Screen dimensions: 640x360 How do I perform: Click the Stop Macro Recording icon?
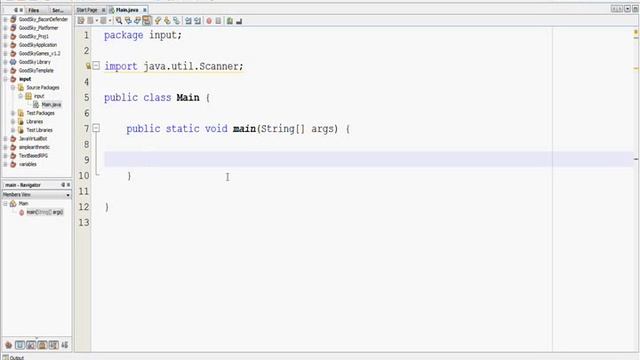[218, 21]
